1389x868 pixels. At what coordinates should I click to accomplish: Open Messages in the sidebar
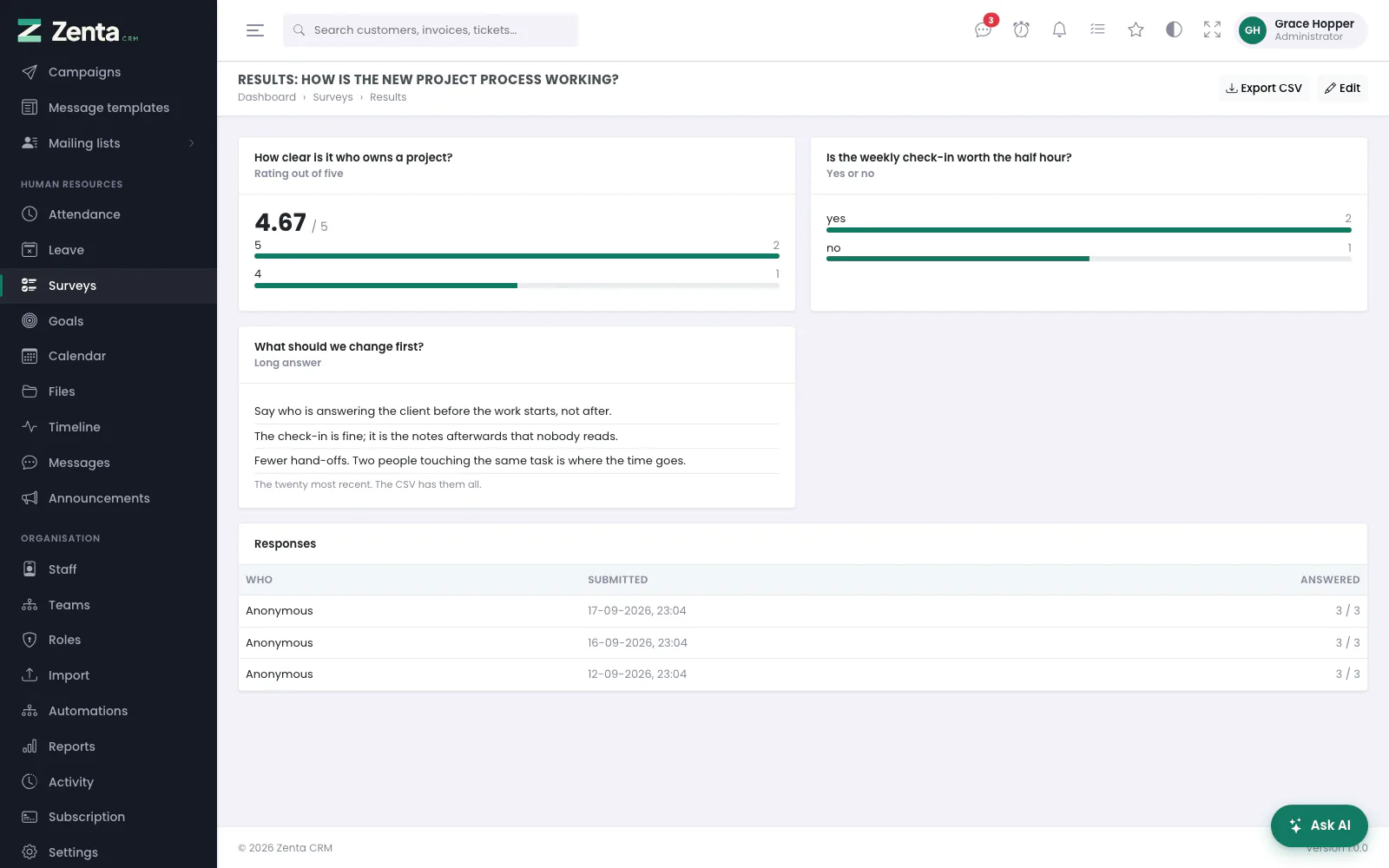tap(109, 463)
